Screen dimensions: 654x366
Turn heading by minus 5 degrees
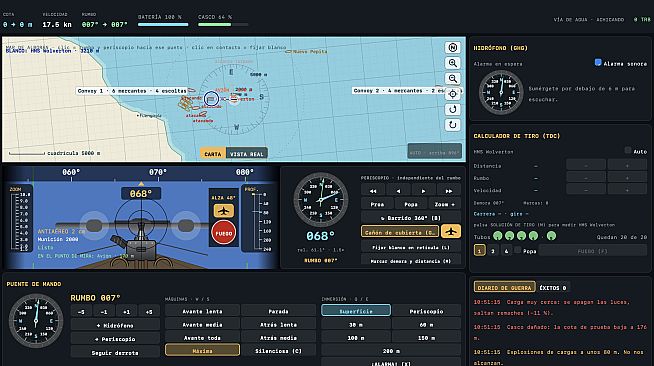pyautogui.click(x=81, y=311)
